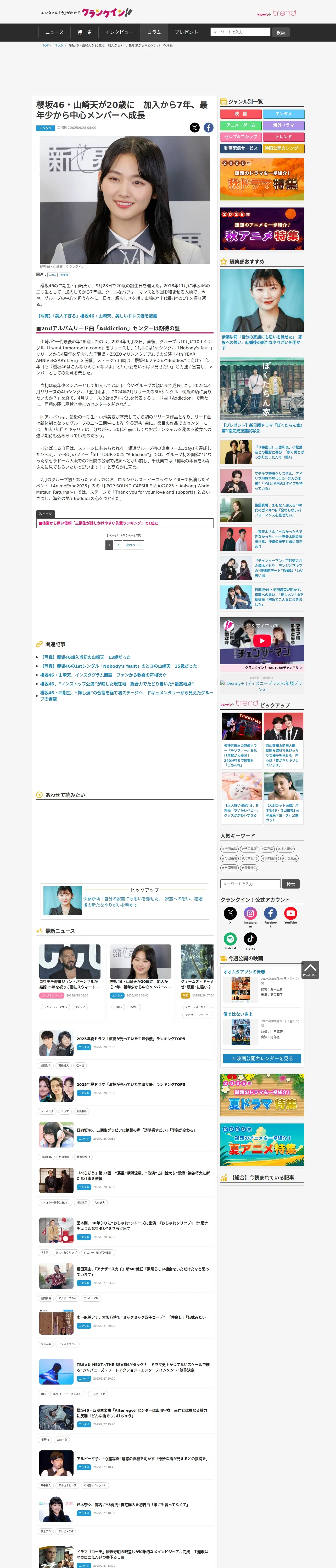Select the 映画公開カレンダー genre button
Screen dimensions: 336x1568
tap(284, 148)
